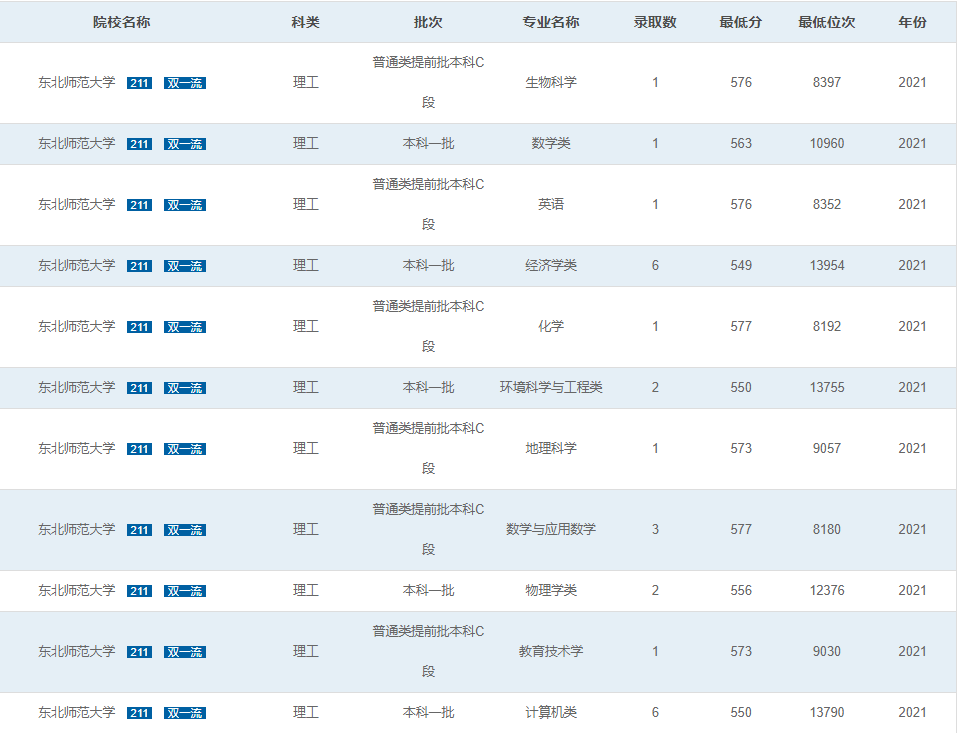This screenshot has width=957, height=733.
Task: Click the 211 badge in the 地理科学 row
Action: [x=139, y=449]
